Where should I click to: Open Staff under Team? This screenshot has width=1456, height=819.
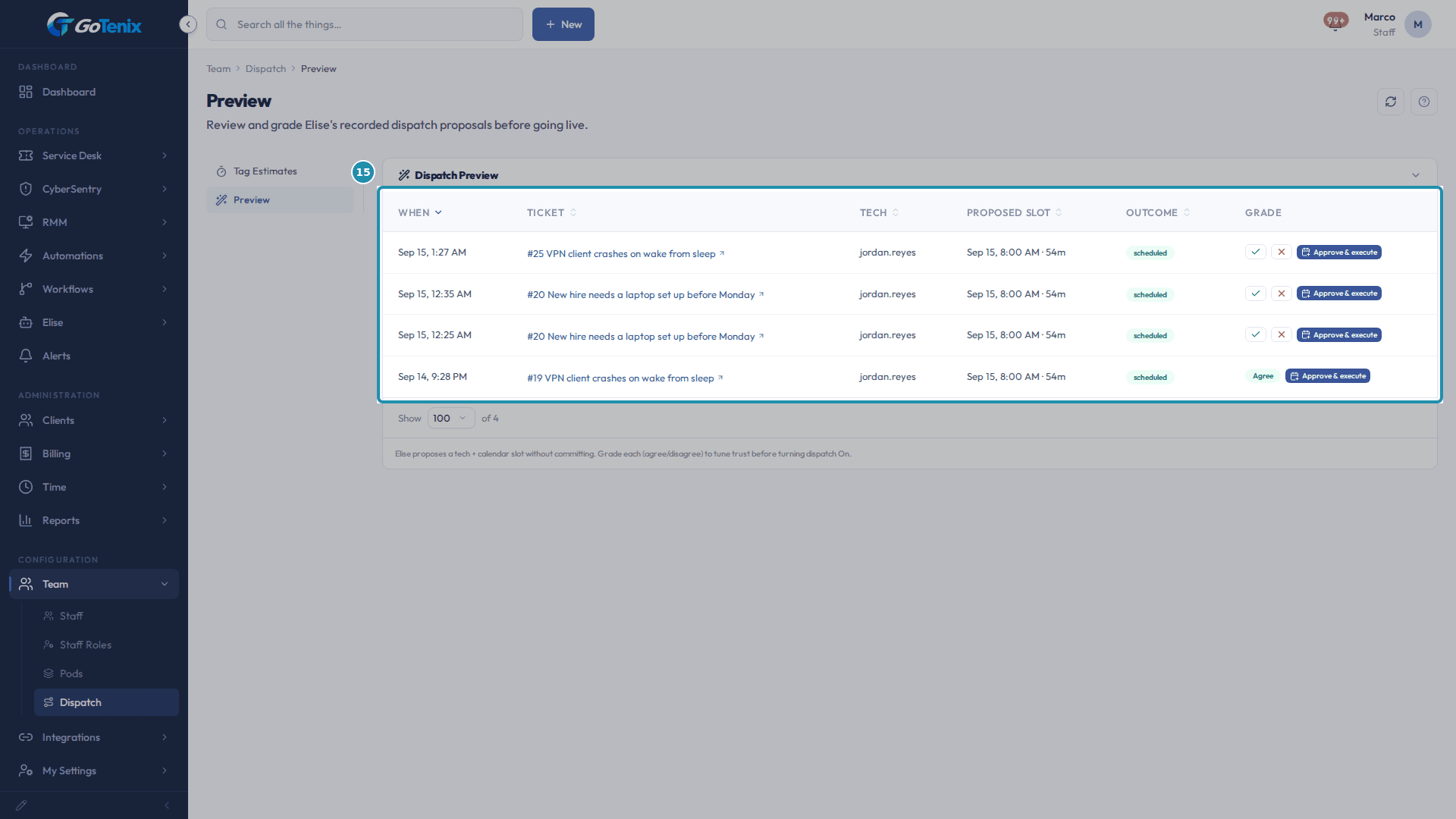[x=106, y=616]
